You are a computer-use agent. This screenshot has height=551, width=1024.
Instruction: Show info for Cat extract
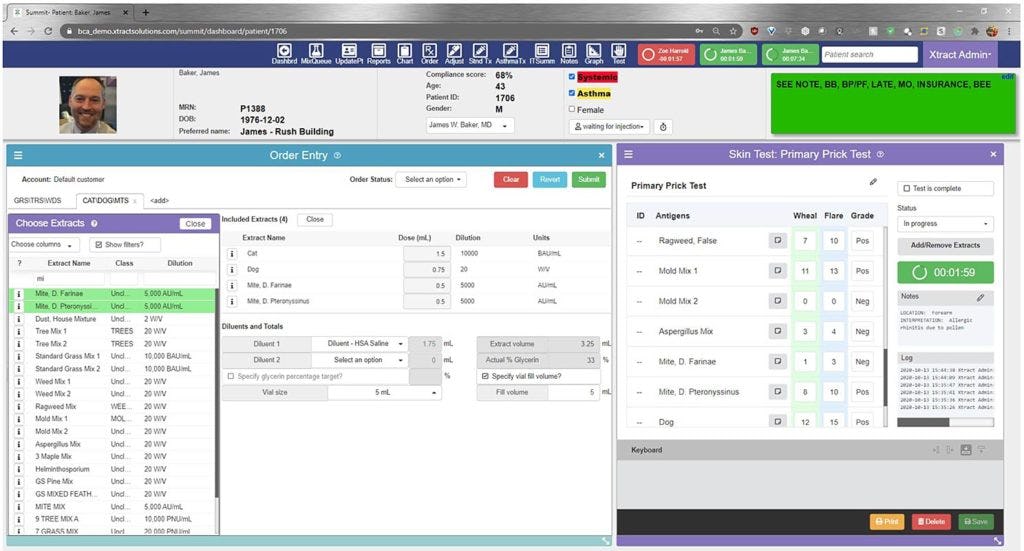[x=232, y=253]
